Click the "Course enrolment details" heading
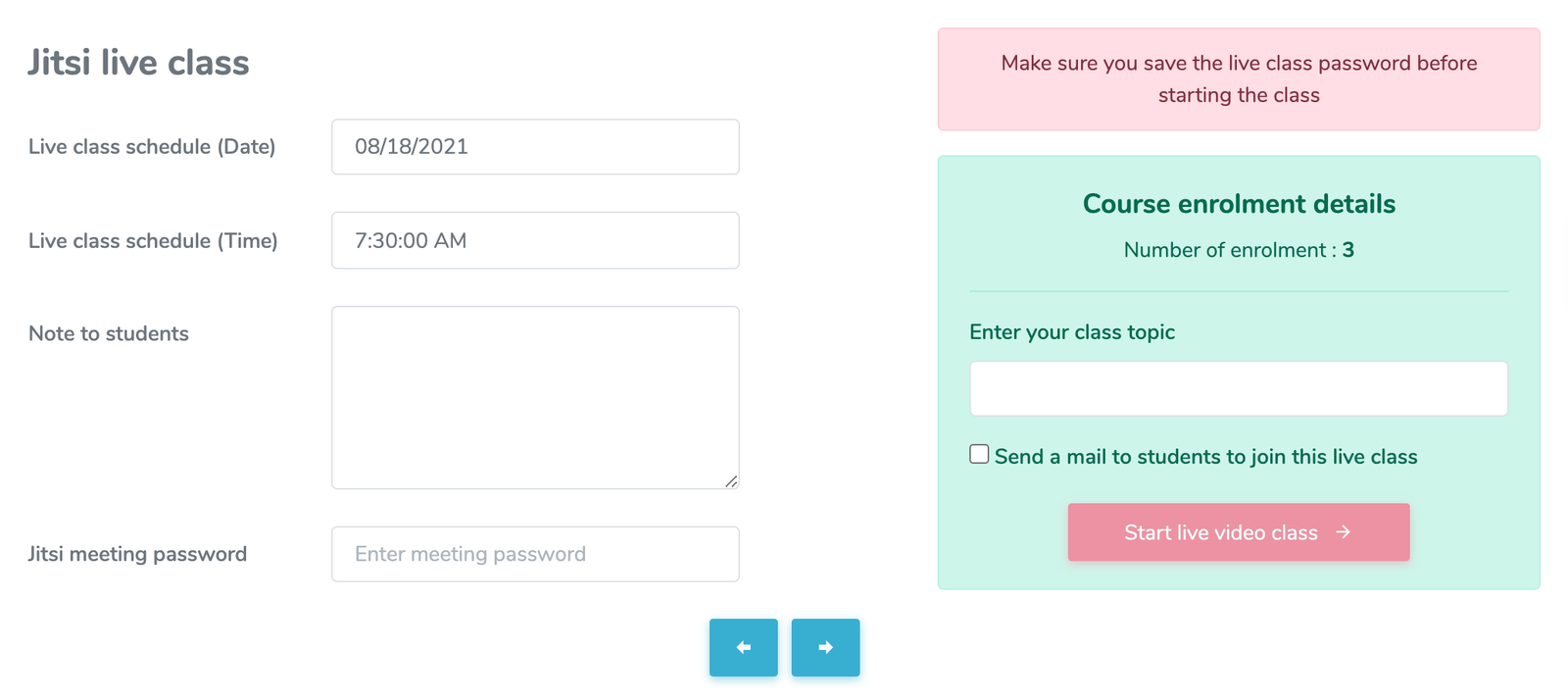Screen dimensions: 1568x698 coord(1239,204)
